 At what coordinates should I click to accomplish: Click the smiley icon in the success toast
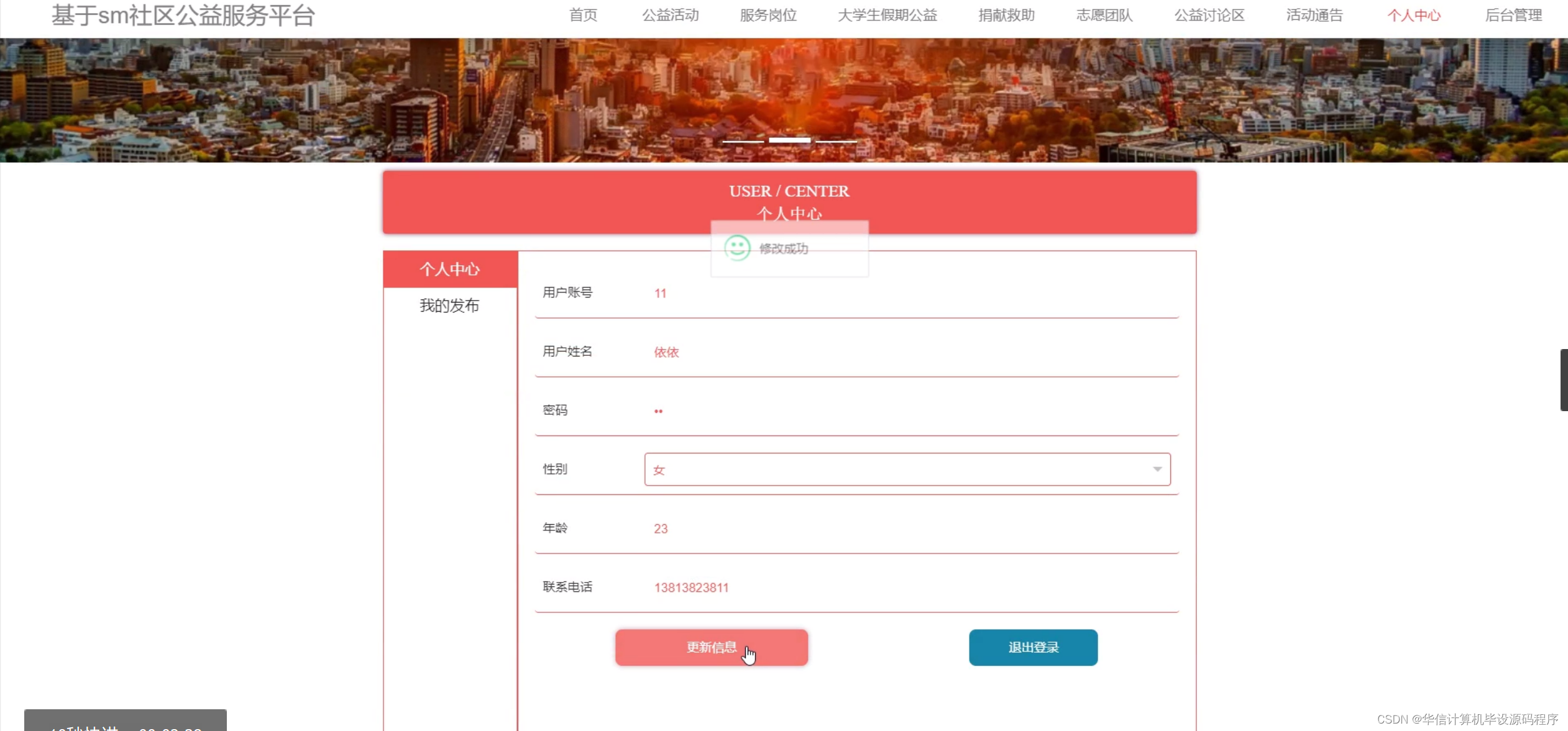738,248
